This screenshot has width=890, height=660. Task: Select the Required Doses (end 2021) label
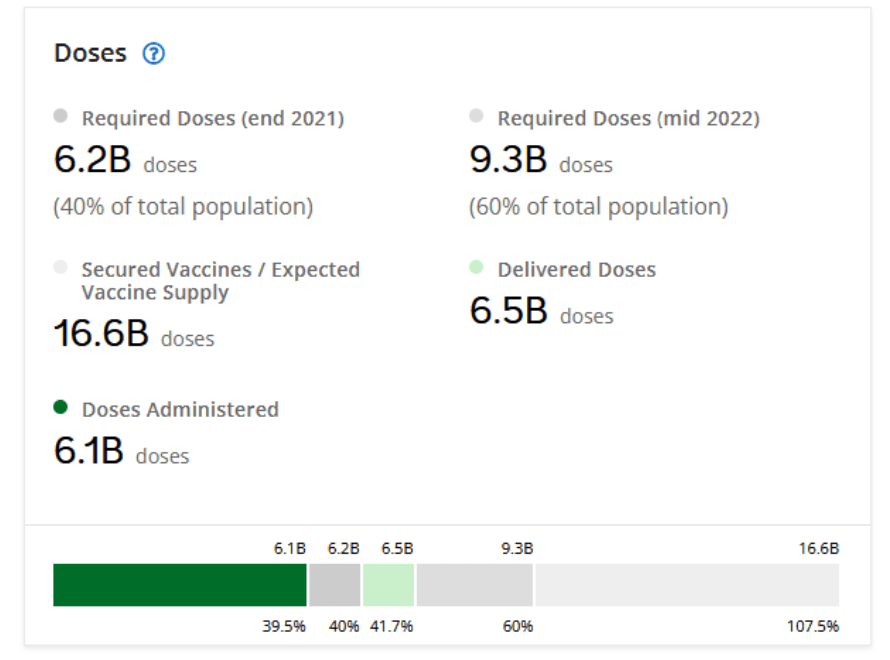point(212,119)
